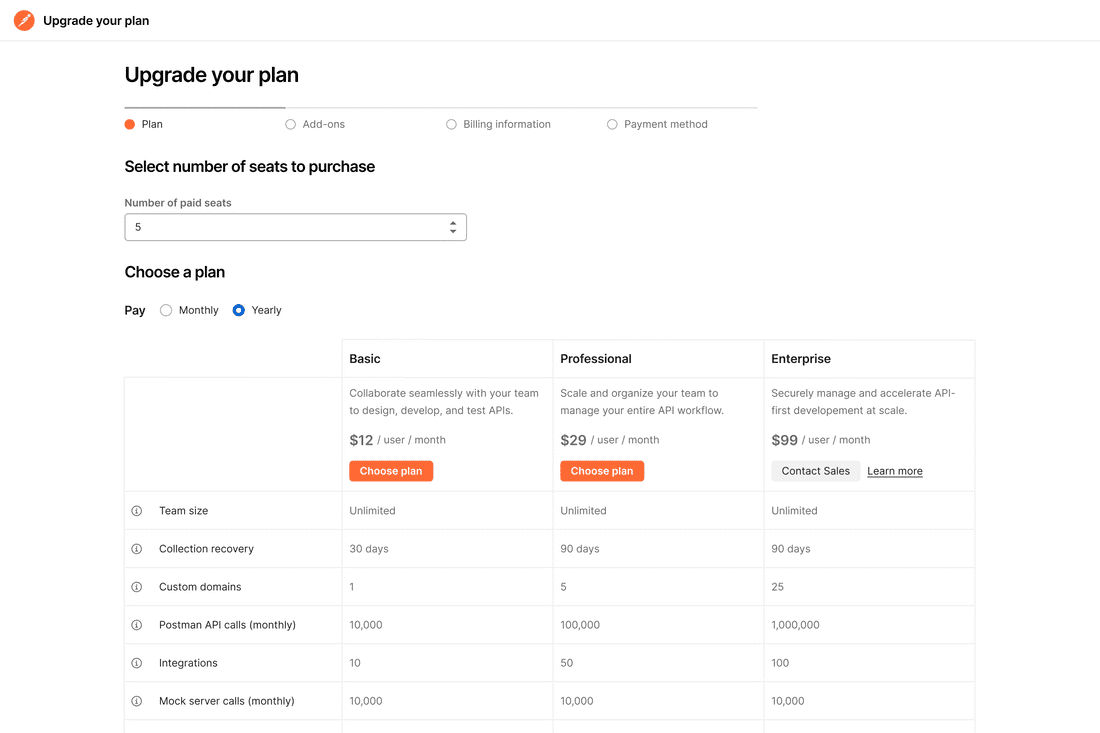Select Monthly payment option
1100x733 pixels.
click(x=166, y=310)
